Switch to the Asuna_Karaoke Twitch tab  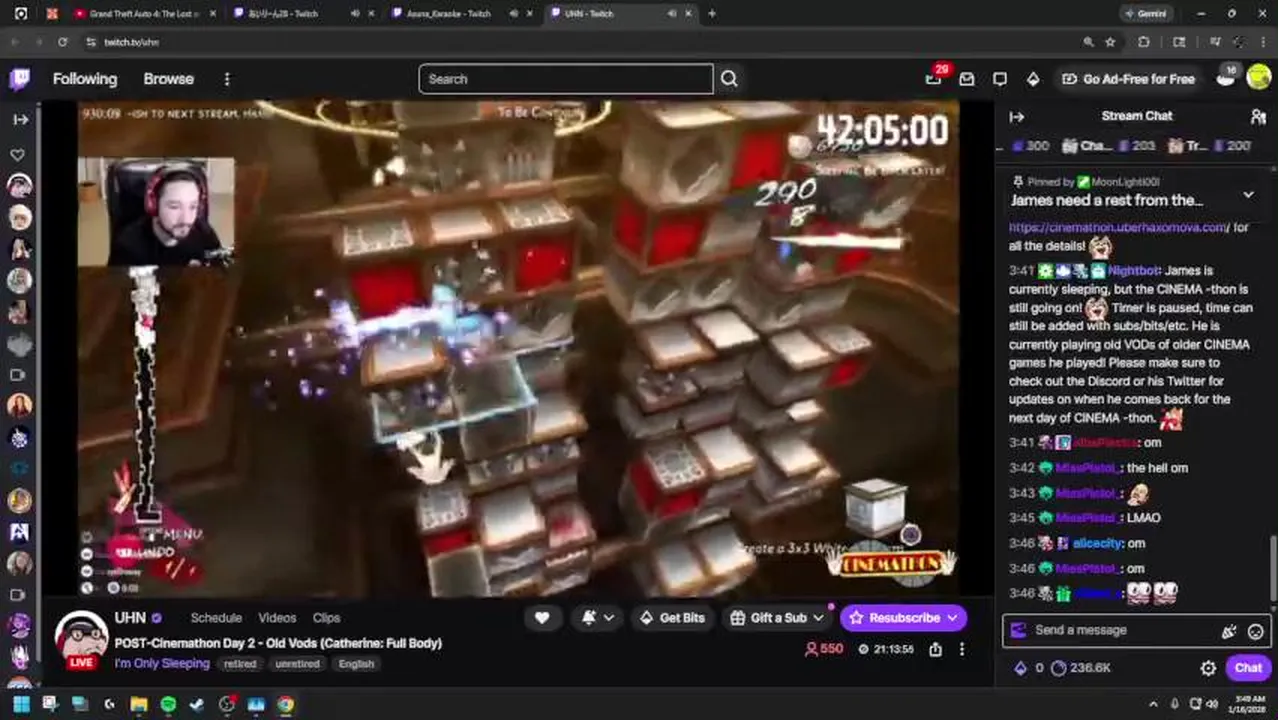click(448, 14)
